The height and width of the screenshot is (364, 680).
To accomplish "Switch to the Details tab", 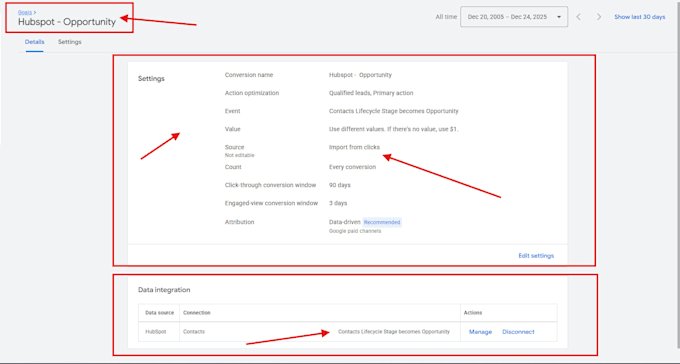I will pyautogui.click(x=34, y=42).
